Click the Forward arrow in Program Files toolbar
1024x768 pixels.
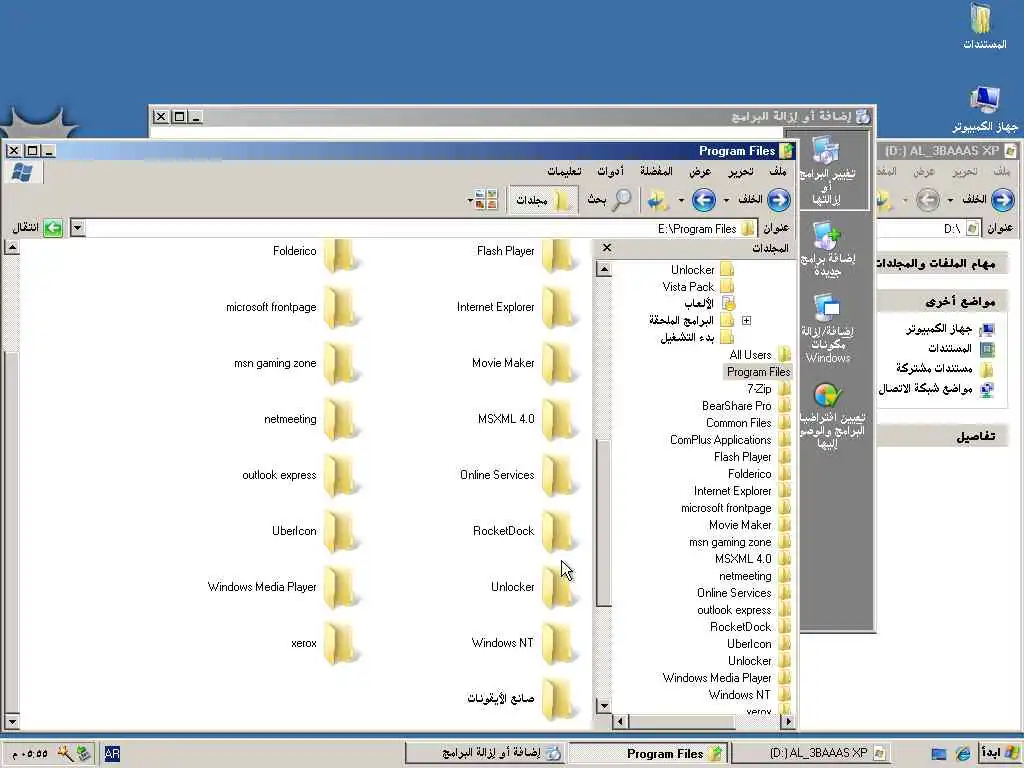coord(703,200)
